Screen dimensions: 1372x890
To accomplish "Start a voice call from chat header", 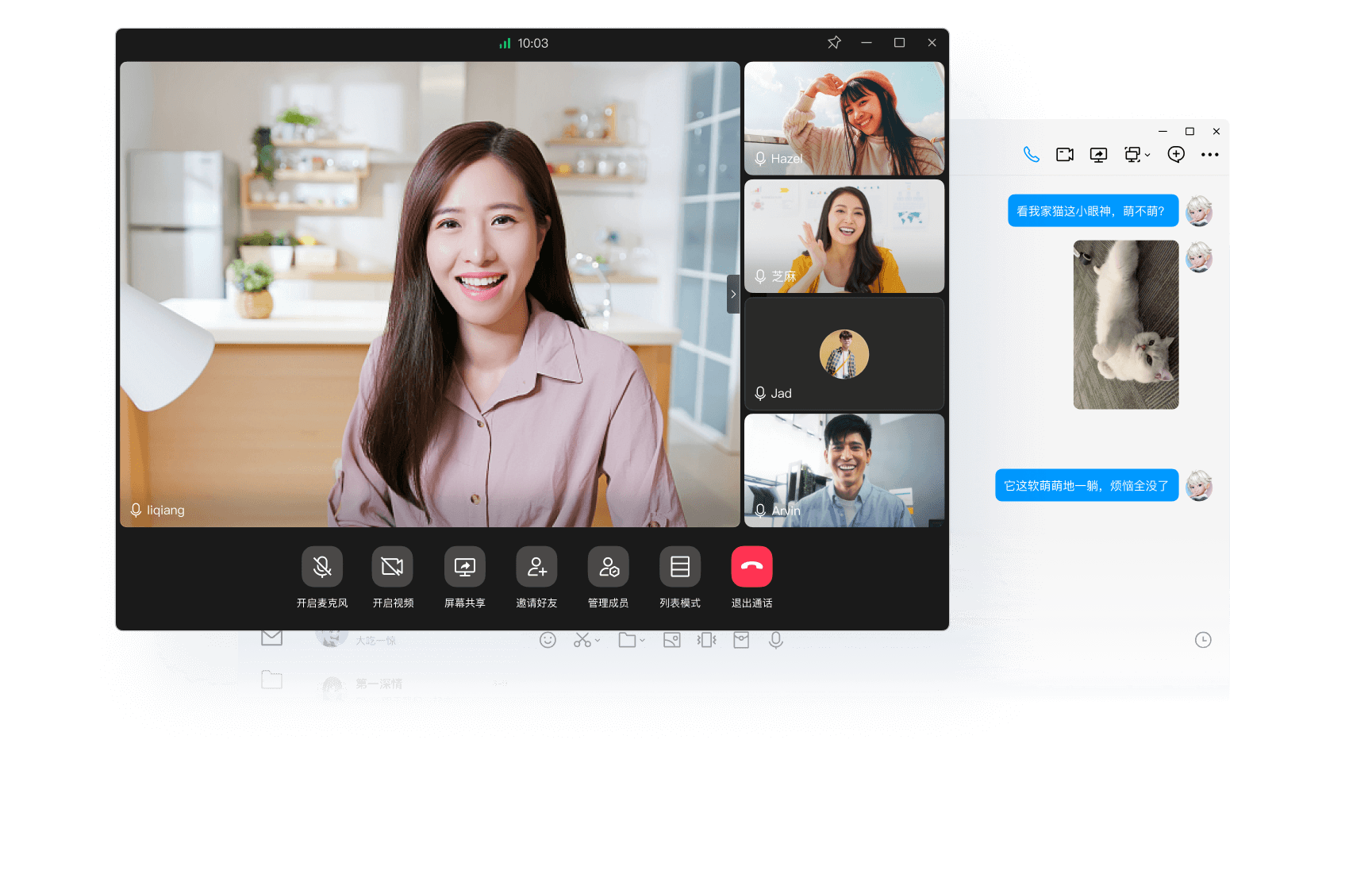I will click(x=1031, y=155).
